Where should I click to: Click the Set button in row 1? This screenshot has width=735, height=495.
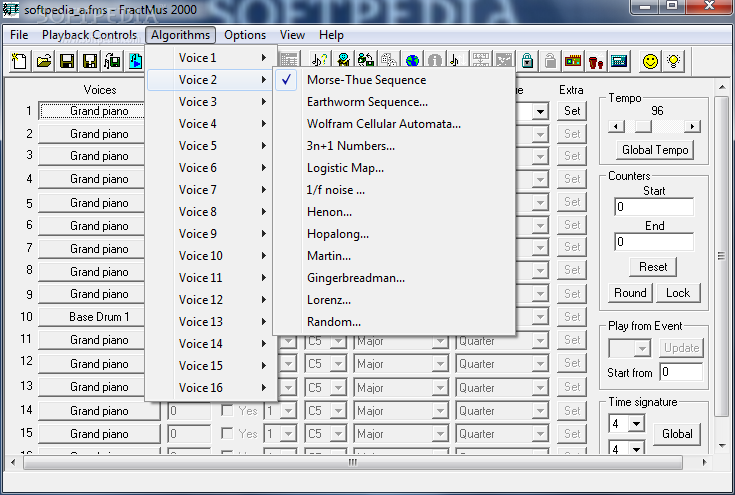(x=572, y=111)
